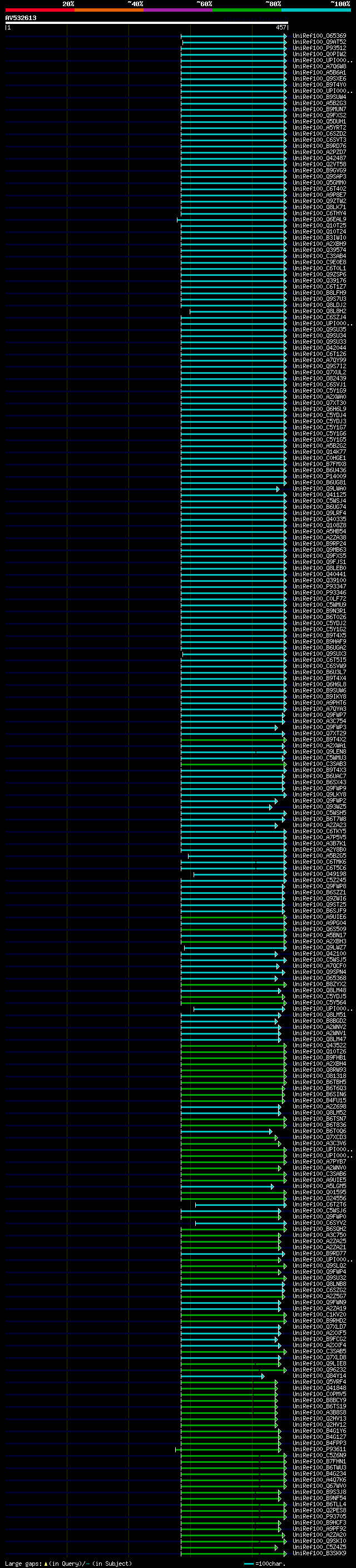Select the UniRef100_Q42487 label

point(319,159)
